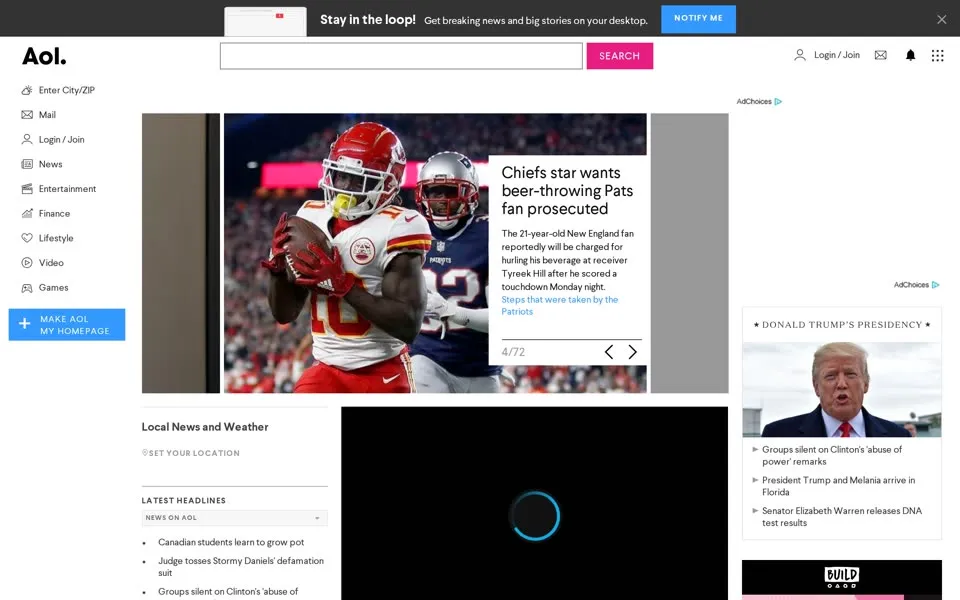Open the Steps that were taken by the Patriots link
This screenshot has height=600, width=960.
[560, 306]
